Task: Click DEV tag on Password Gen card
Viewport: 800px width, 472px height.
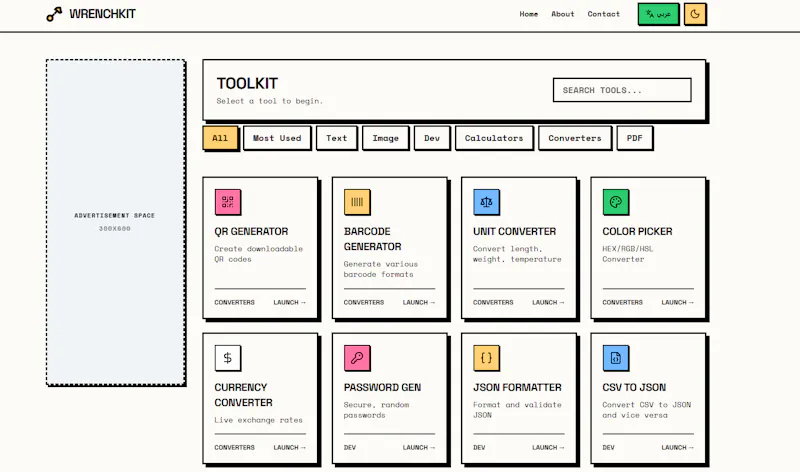Action: point(349,448)
